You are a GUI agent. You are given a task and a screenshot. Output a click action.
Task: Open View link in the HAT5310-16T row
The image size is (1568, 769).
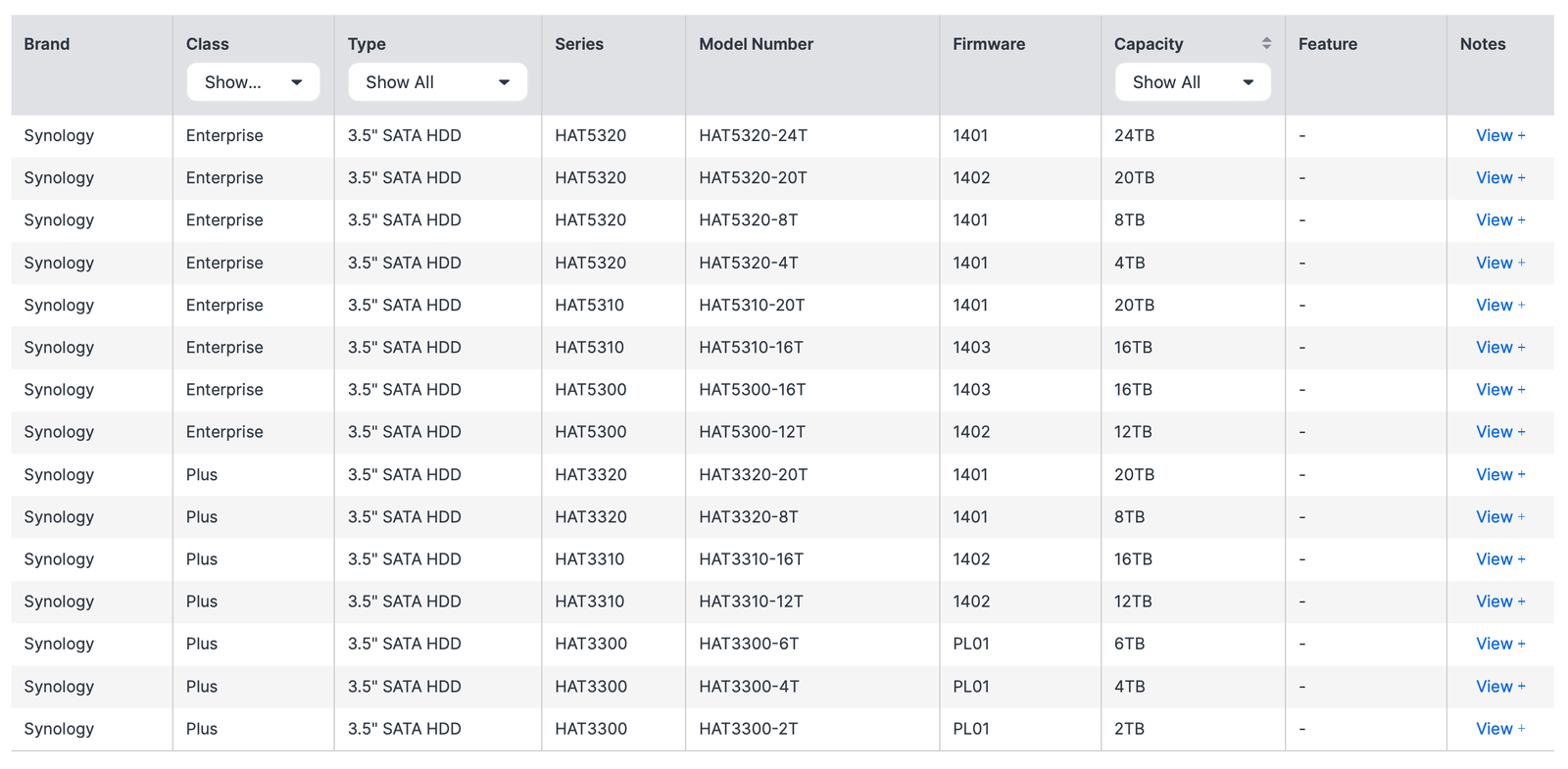tap(1500, 347)
